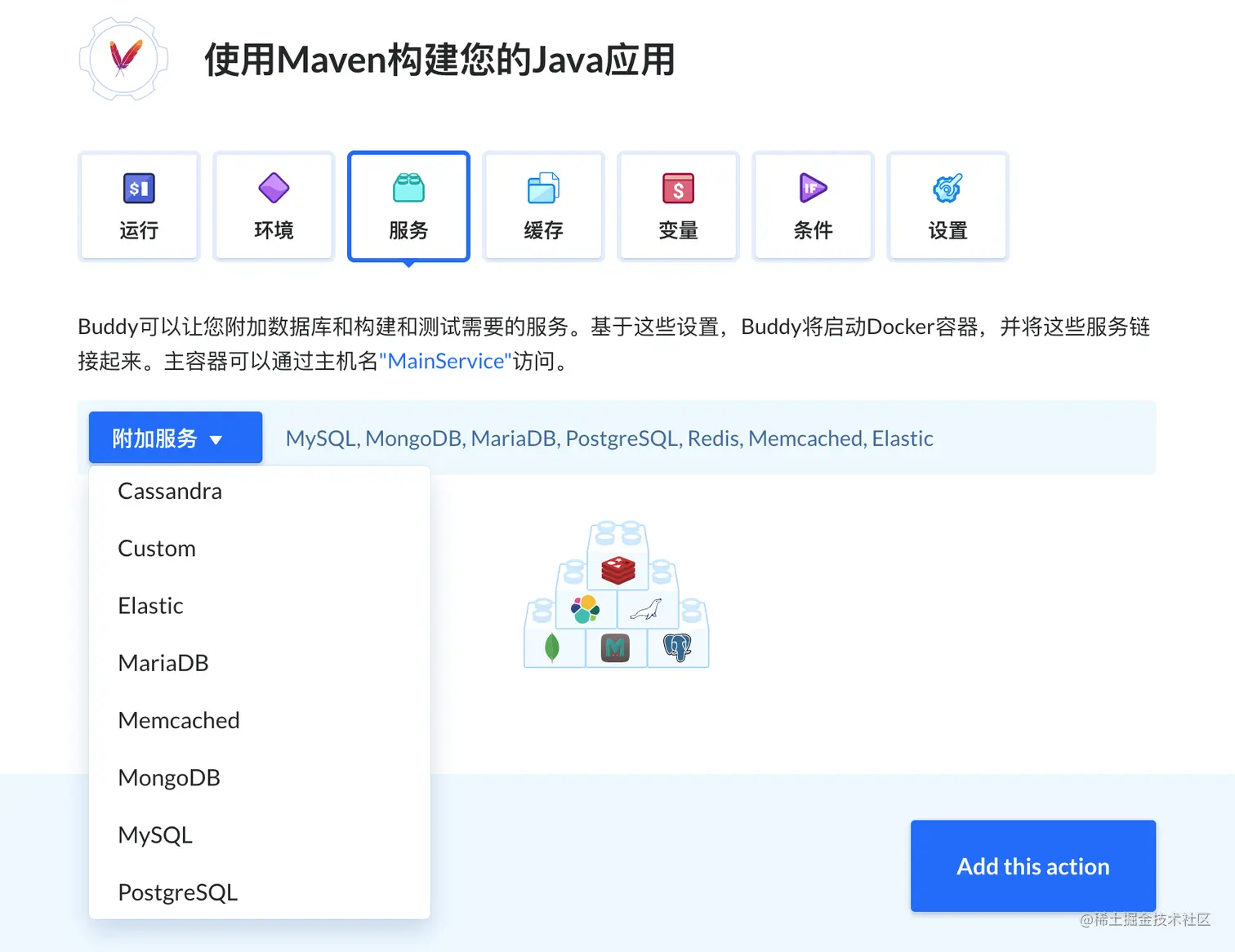Select Memcached in the service list

pyautogui.click(x=260, y=720)
